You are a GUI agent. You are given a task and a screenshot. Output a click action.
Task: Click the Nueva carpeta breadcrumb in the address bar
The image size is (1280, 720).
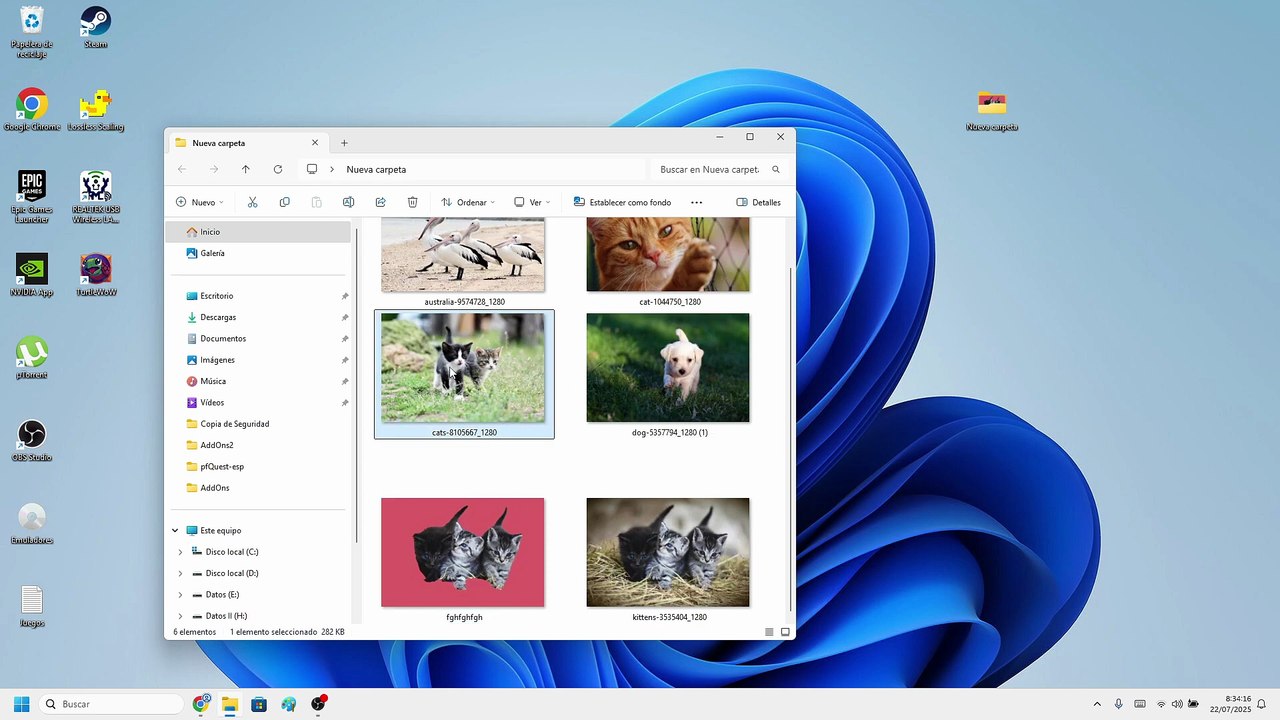(376, 170)
